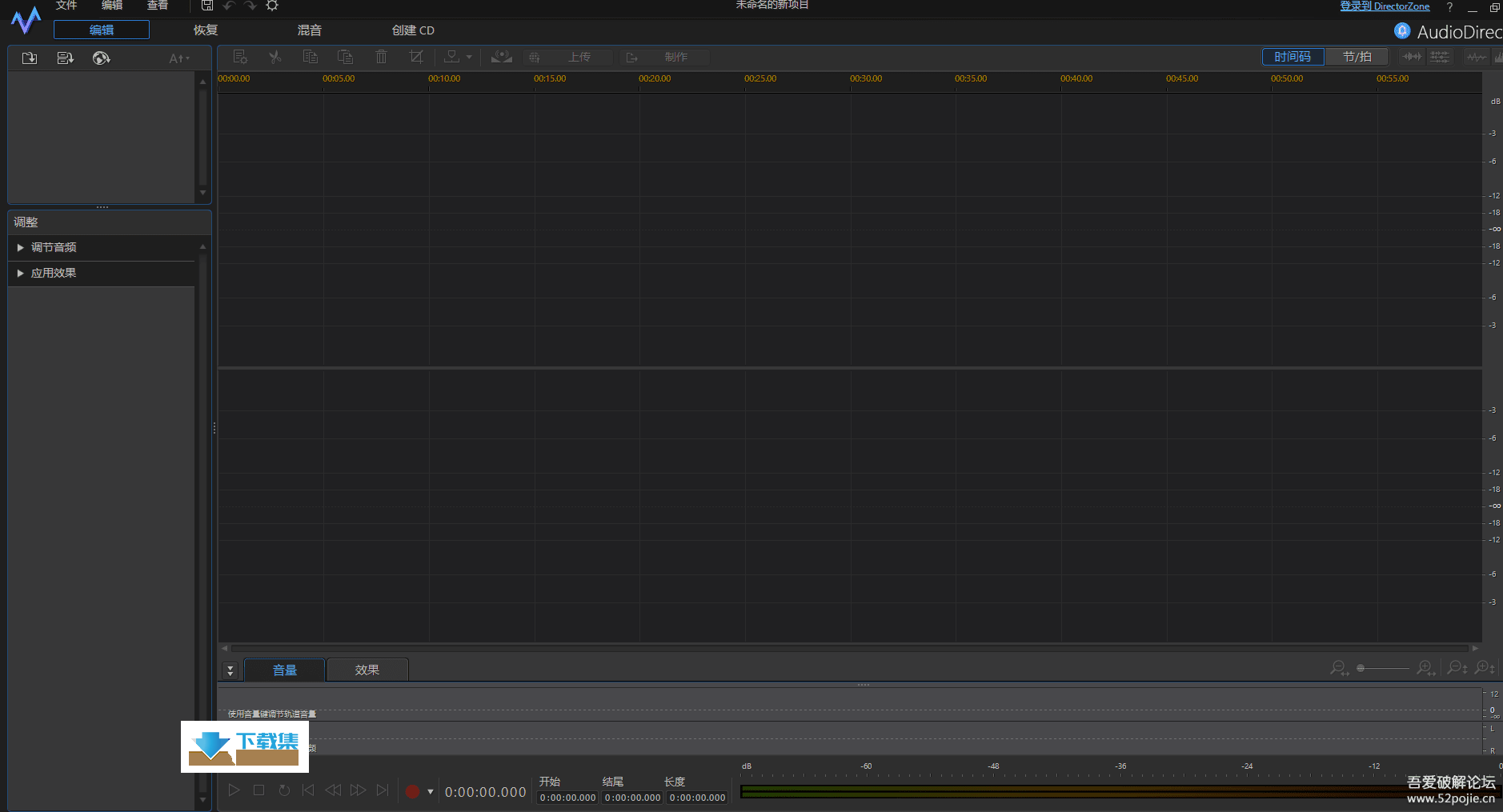The width and height of the screenshot is (1503, 812).
Task: Go to end of track
Action: point(383,790)
